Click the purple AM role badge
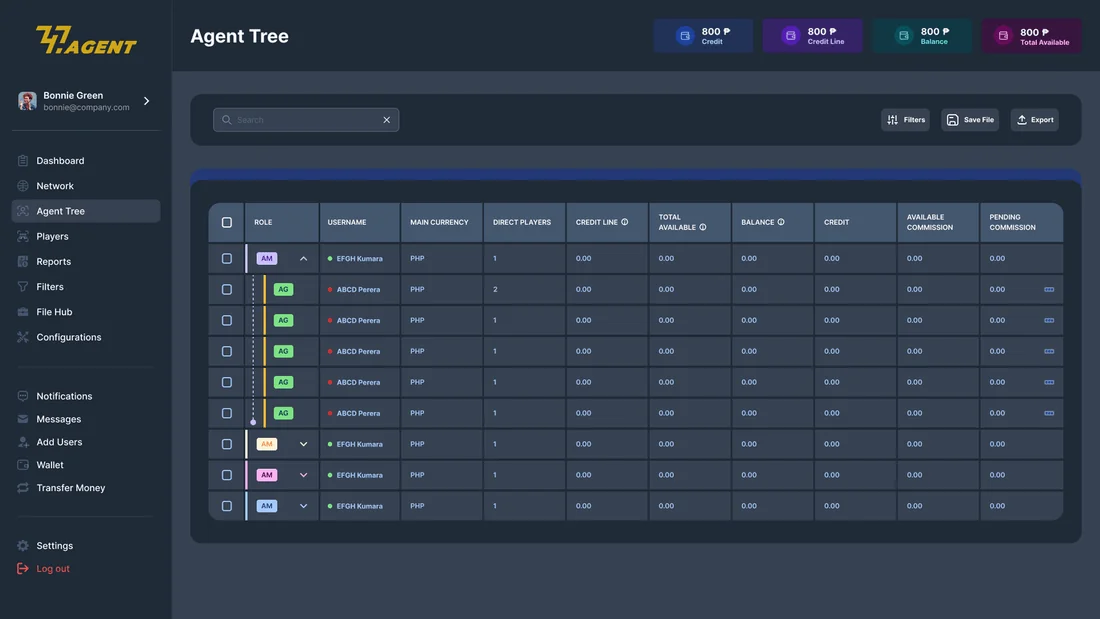This screenshot has height=619, width=1100. [267, 259]
